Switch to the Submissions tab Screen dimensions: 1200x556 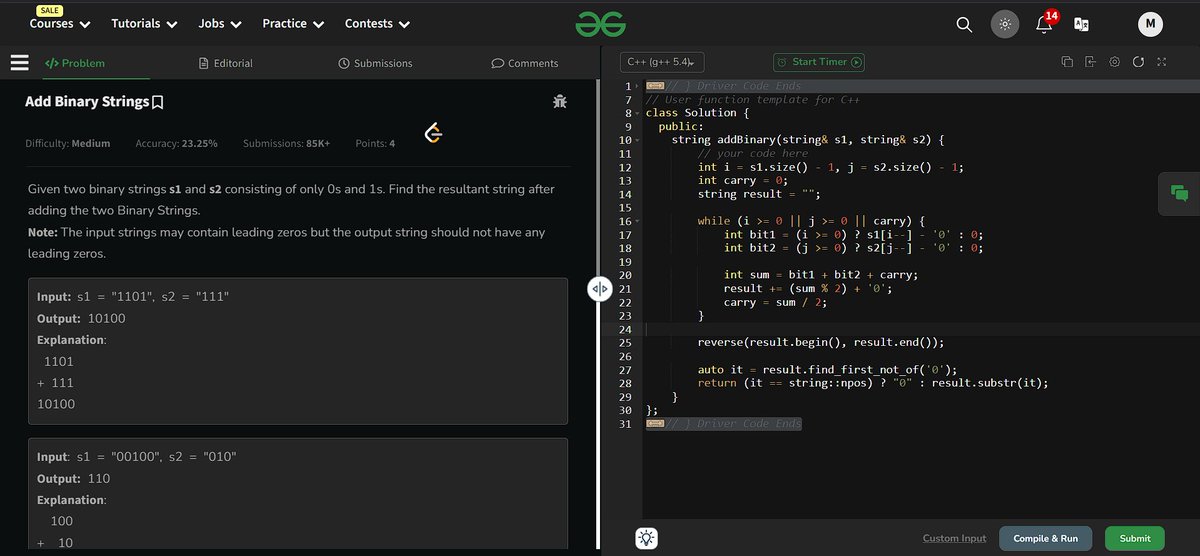(x=375, y=63)
